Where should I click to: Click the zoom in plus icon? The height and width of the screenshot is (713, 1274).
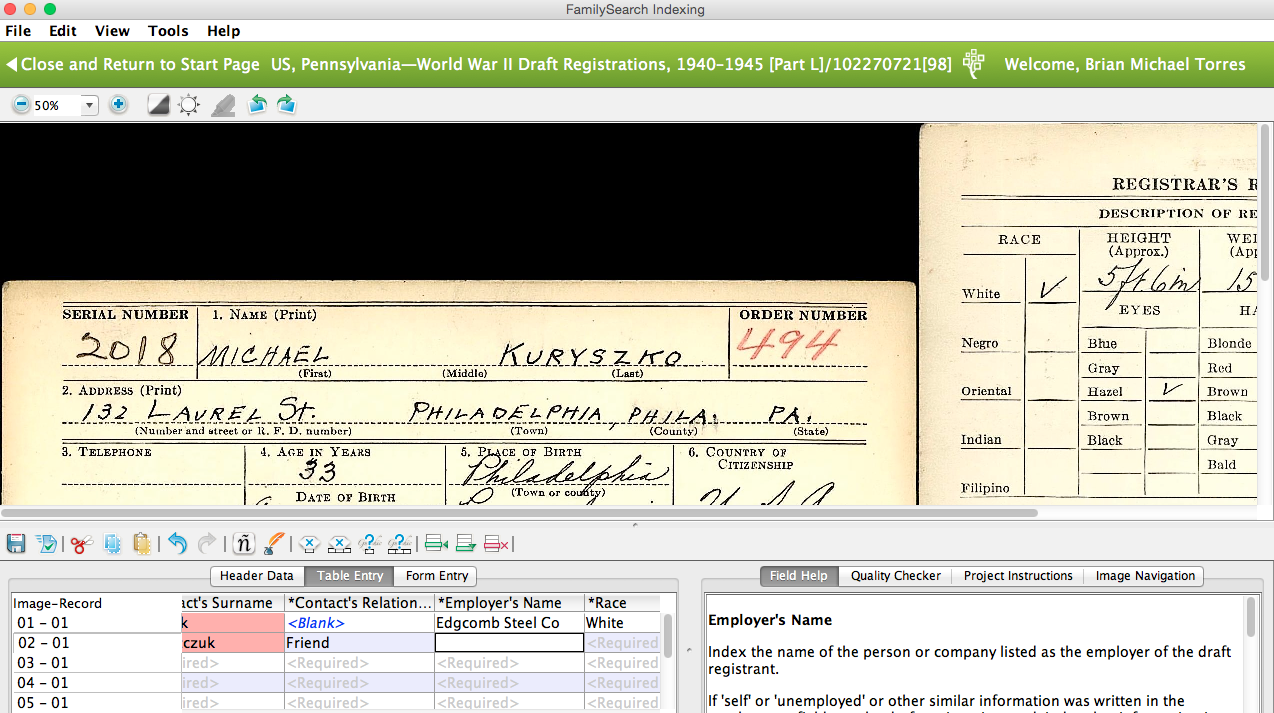[x=118, y=105]
